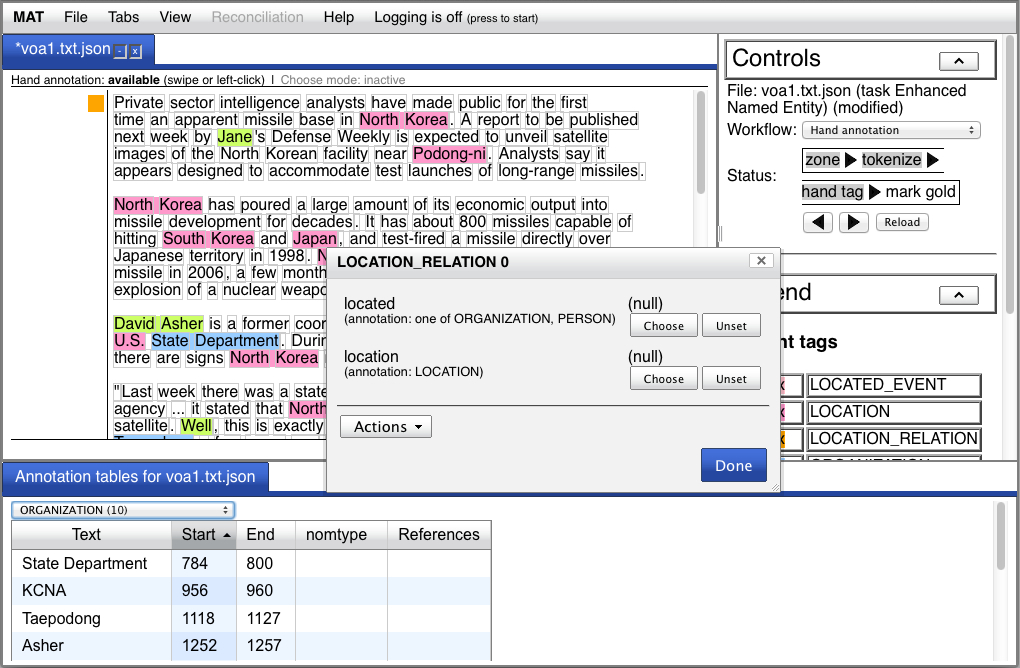1020x668 pixels.
Task: Minimize the voa1.txt.json tab
Action: [120, 51]
